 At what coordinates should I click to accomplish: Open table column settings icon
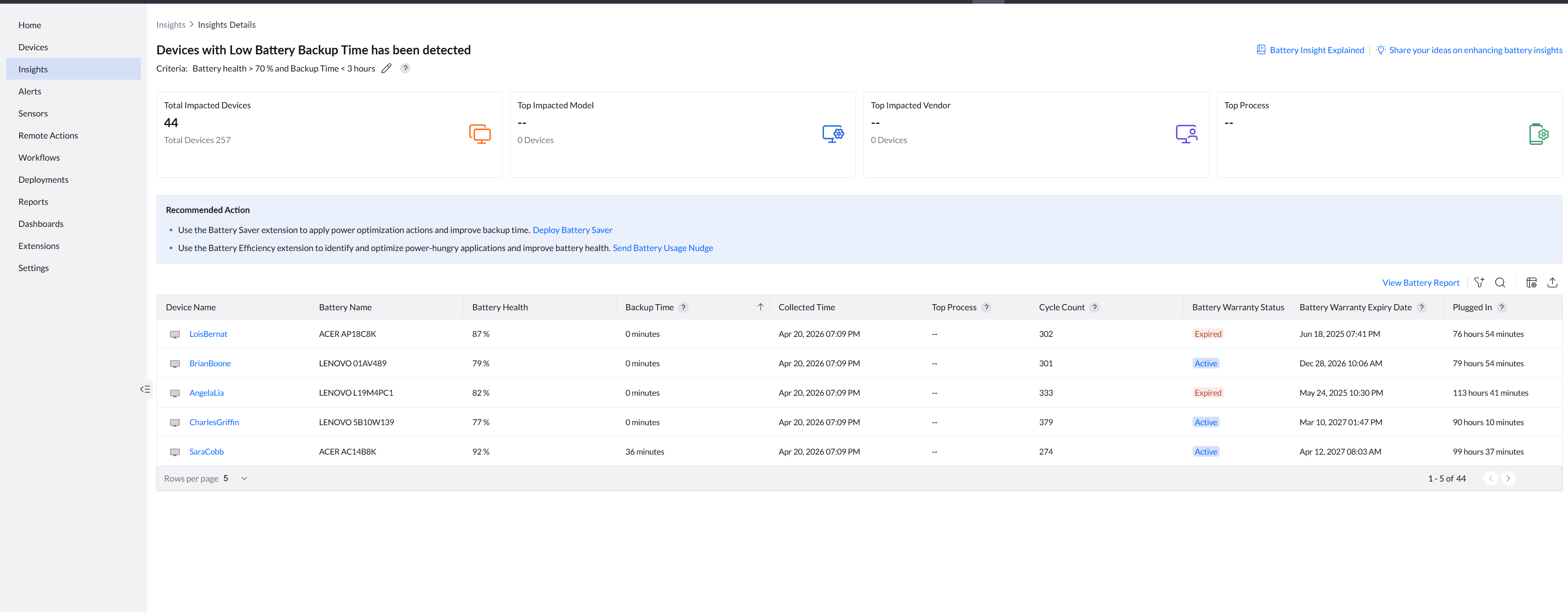click(1531, 282)
